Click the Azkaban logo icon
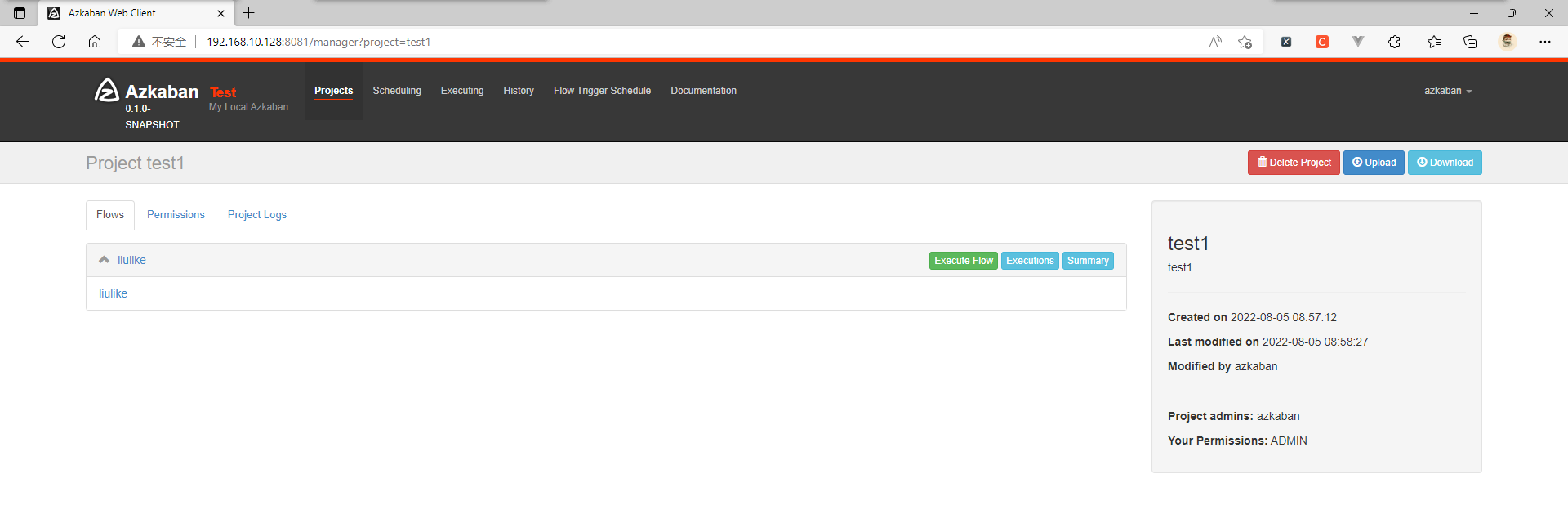 [106, 90]
